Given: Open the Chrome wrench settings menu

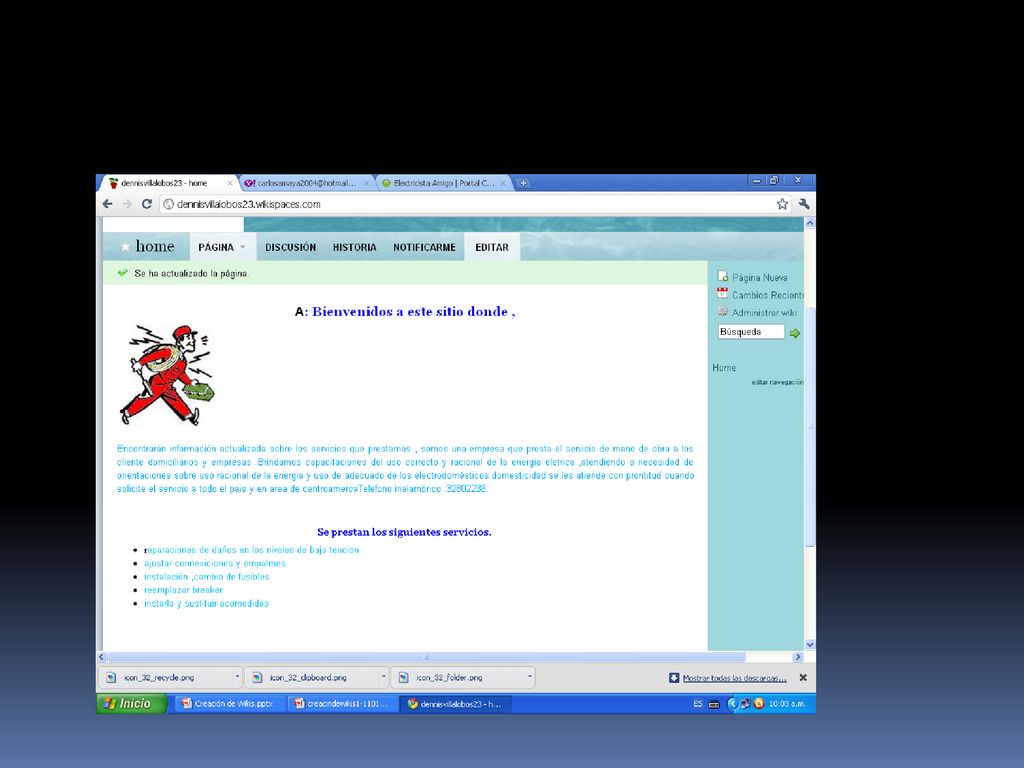Looking at the screenshot, I should [x=804, y=204].
